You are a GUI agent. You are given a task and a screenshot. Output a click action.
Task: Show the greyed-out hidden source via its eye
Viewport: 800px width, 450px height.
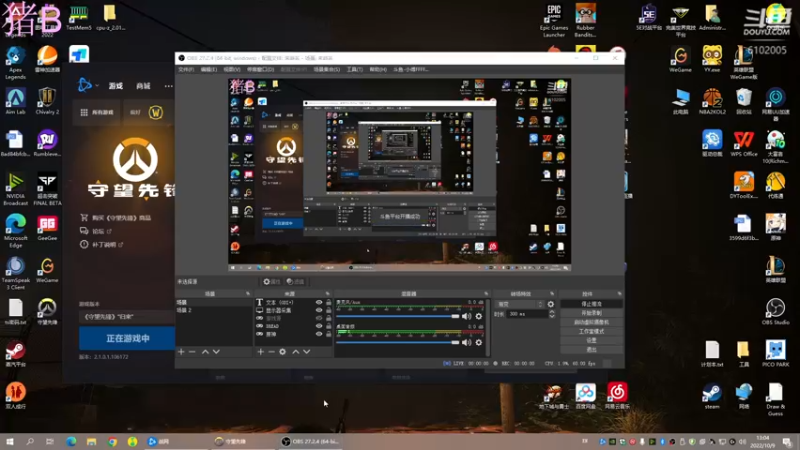[319, 318]
